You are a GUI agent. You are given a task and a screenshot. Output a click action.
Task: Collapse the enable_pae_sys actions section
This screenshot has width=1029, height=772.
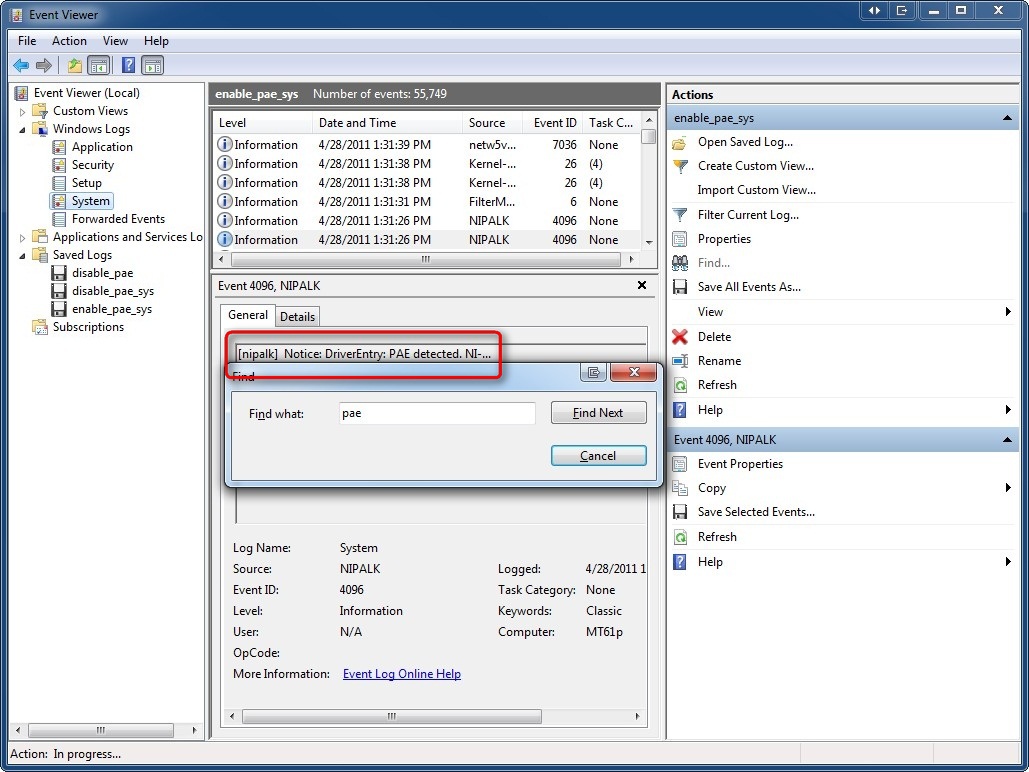1007,118
